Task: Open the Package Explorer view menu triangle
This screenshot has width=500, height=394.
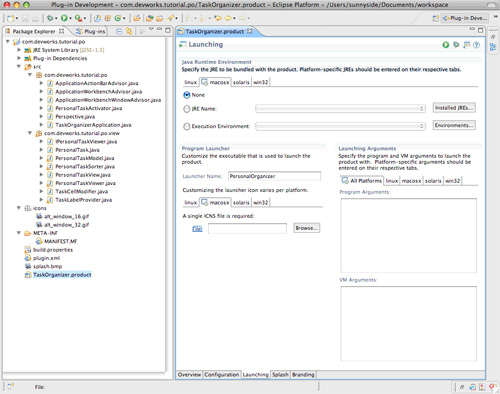Action: (151, 29)
